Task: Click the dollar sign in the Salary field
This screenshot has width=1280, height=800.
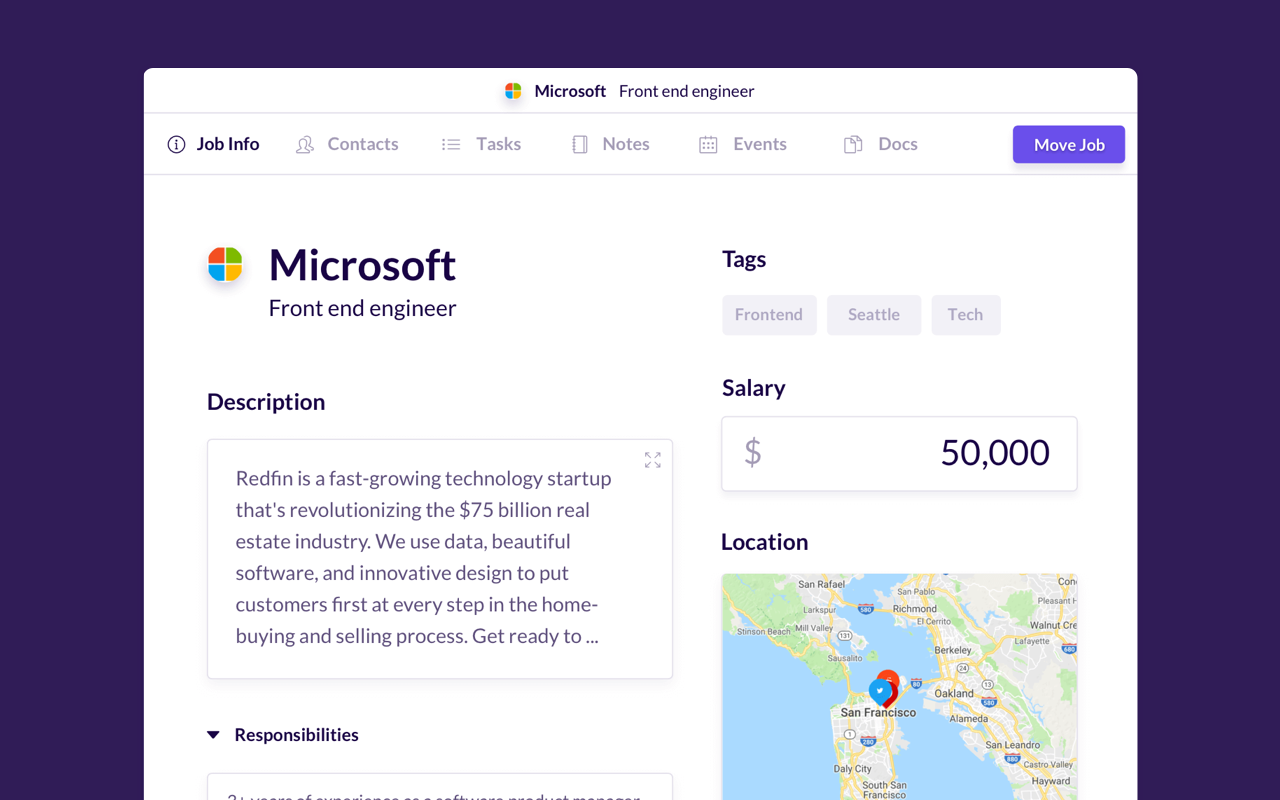Action: click(x=753, y=452)
